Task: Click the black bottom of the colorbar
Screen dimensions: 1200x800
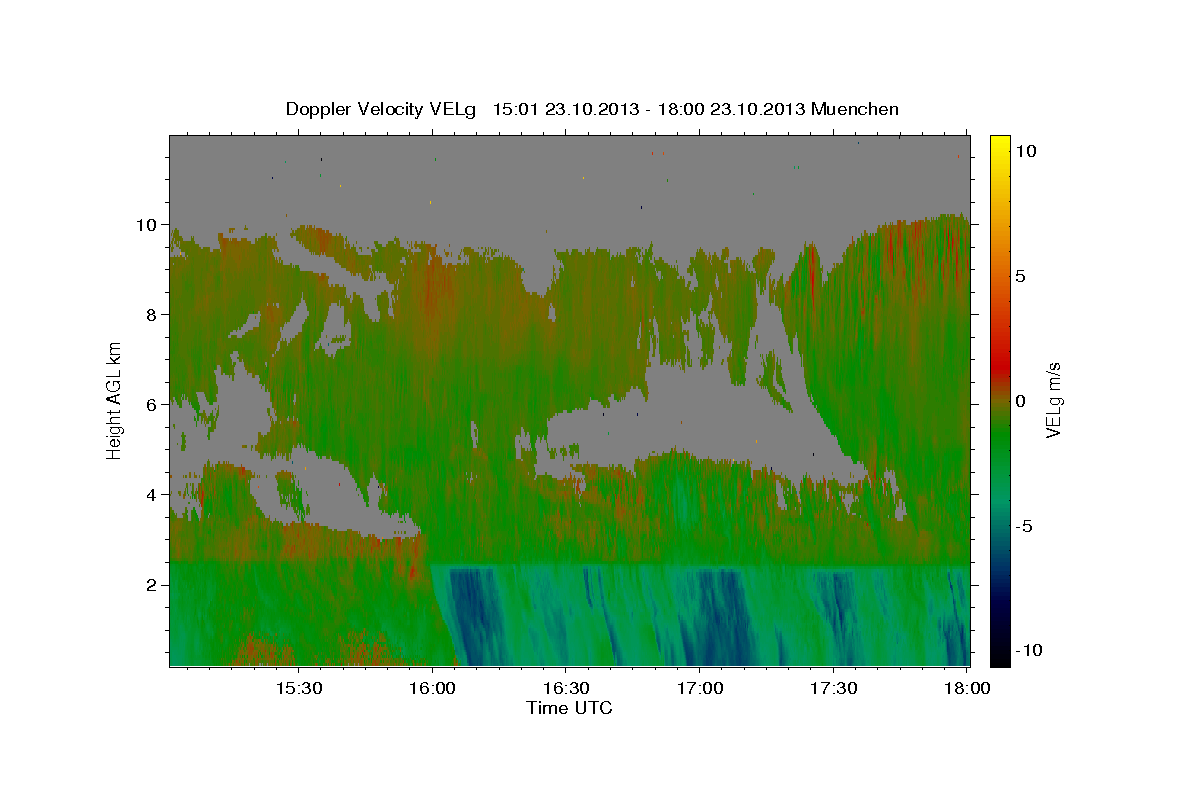Action: 1000,655
